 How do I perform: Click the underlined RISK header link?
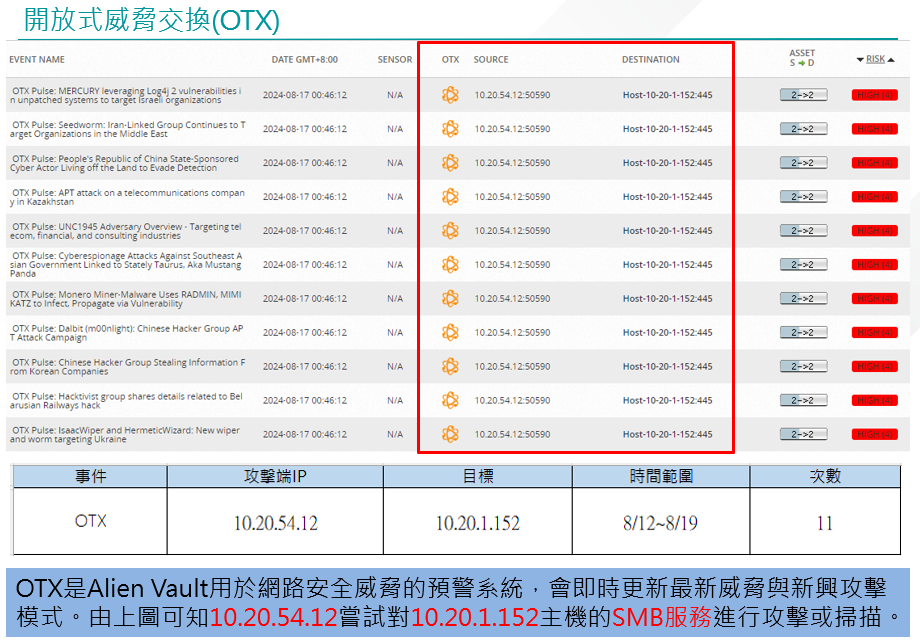[875, 59]
